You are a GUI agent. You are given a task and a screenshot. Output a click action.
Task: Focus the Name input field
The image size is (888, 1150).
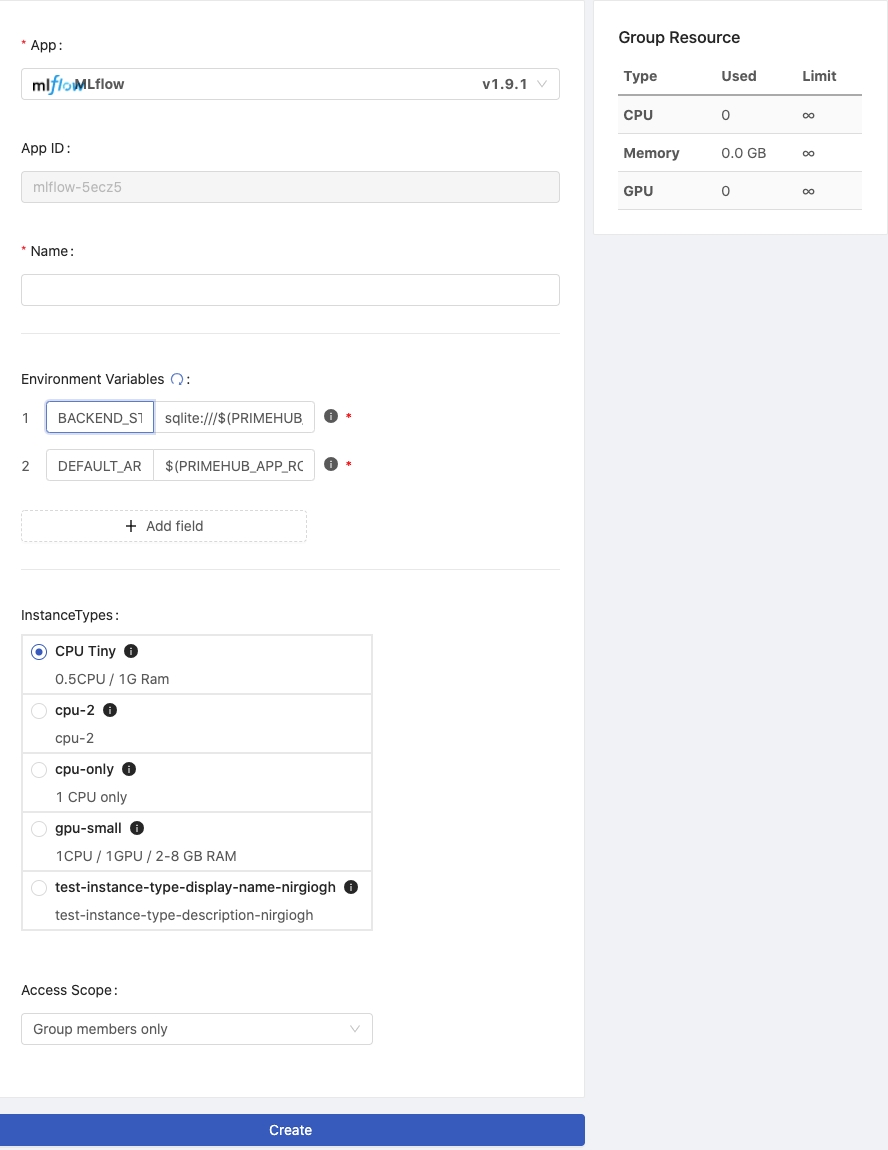coord(290,290)
